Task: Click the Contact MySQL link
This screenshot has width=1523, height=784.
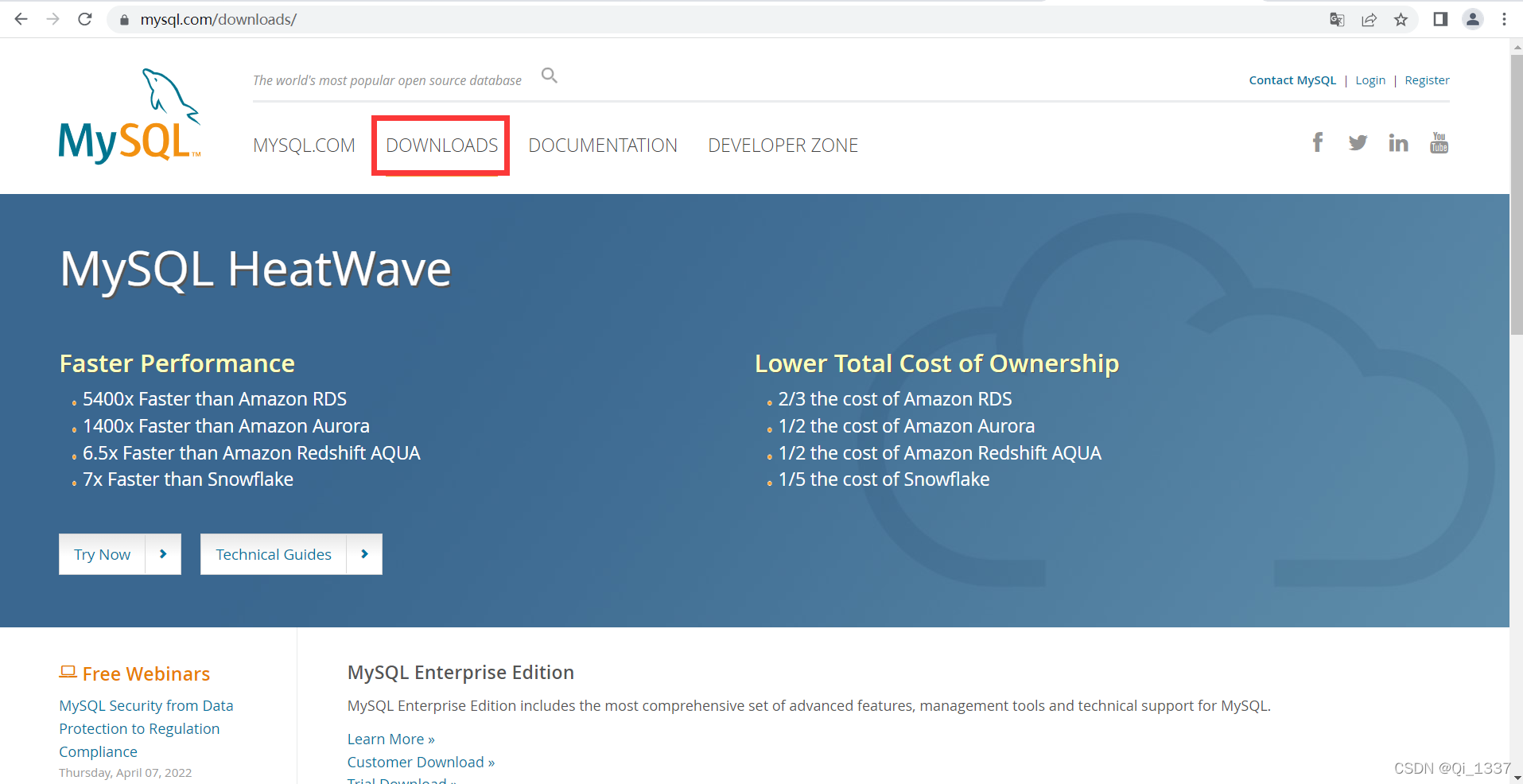Action: [1292, 80]
